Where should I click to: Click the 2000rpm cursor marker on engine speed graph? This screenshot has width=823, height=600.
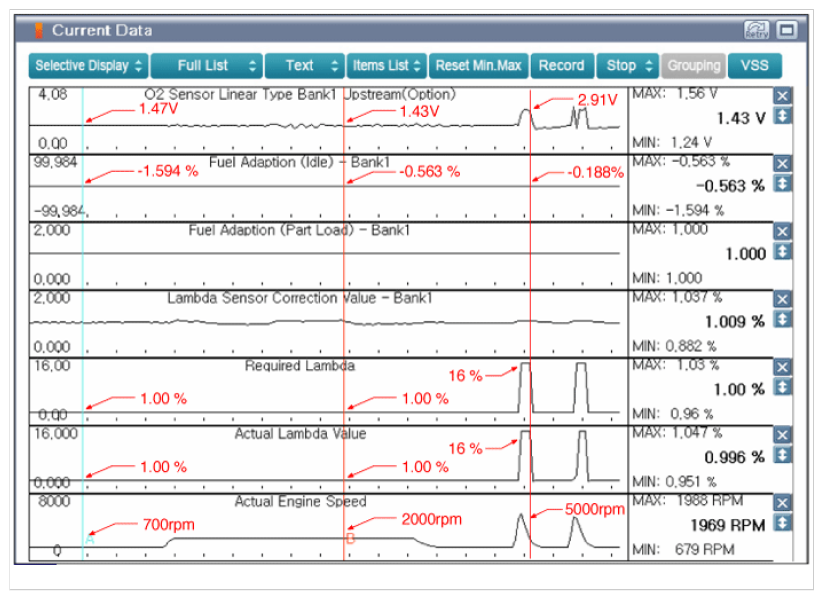point(350,538)
